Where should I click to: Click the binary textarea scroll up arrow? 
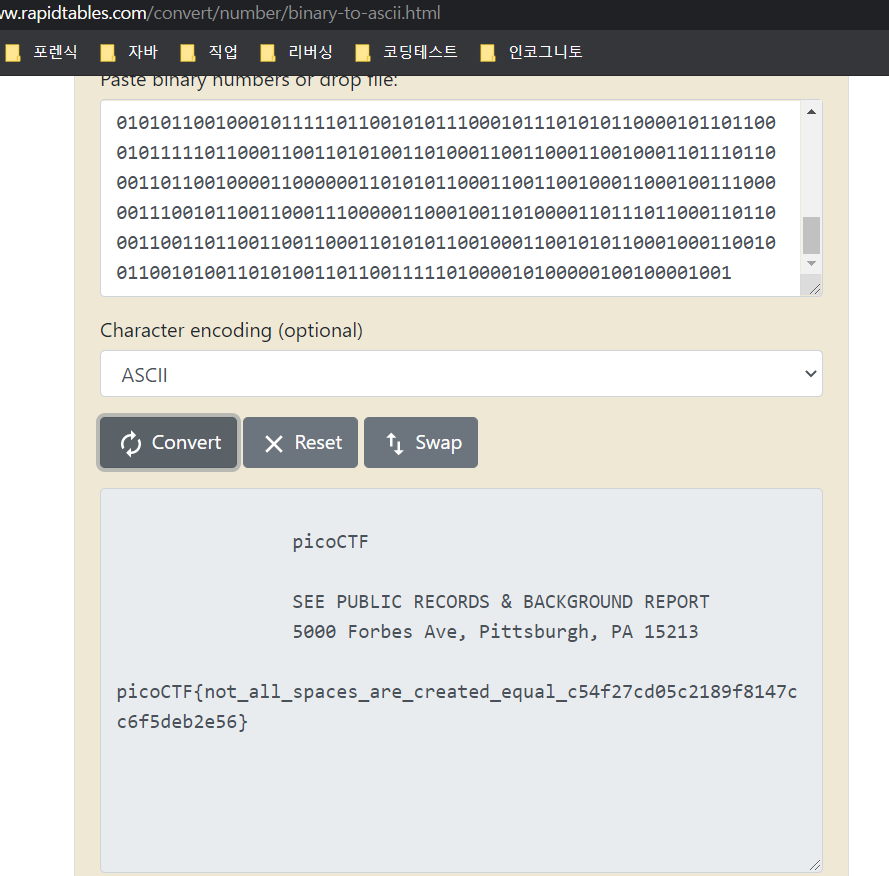tap(811, 112)
